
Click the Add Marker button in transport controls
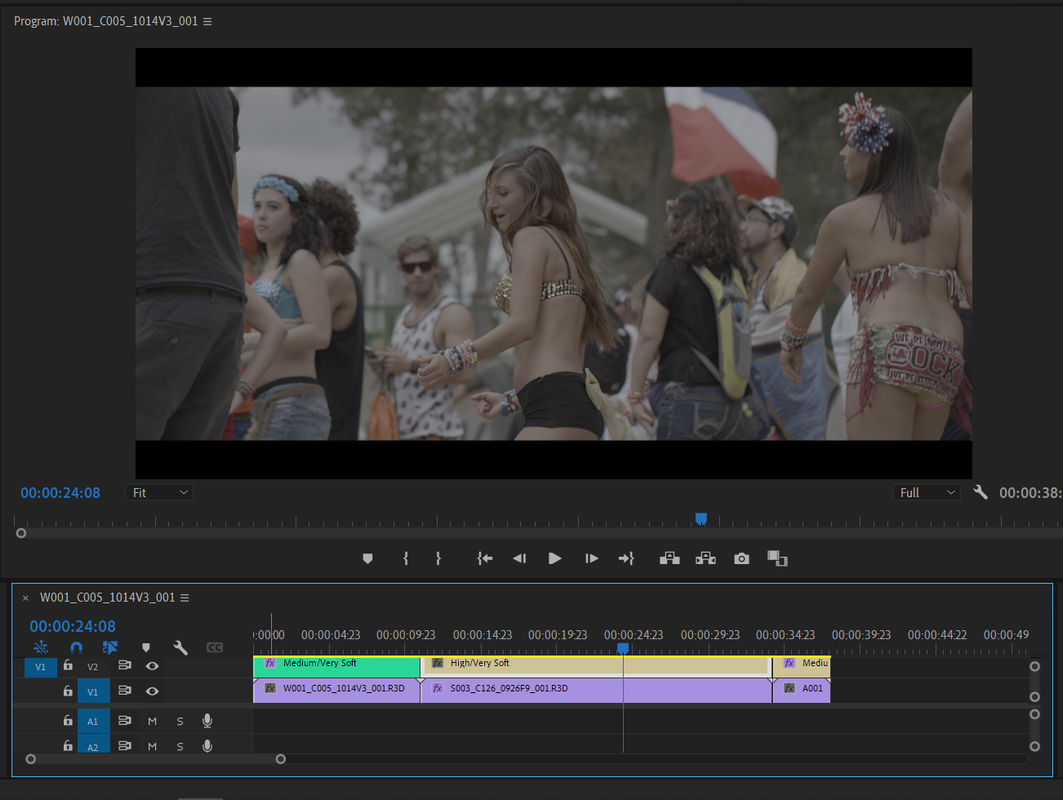click(x=367, y=559)
